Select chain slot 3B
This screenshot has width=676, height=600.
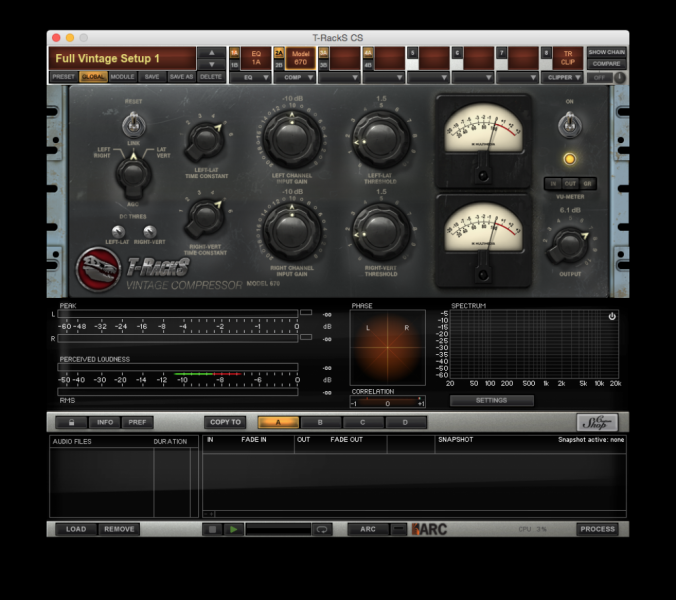[323, 65]
